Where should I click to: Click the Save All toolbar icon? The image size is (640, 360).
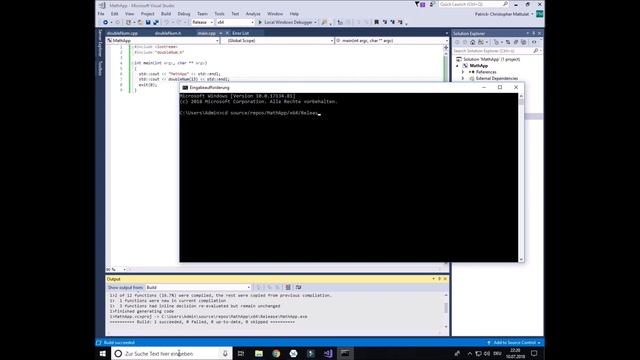tap(156, 22)
